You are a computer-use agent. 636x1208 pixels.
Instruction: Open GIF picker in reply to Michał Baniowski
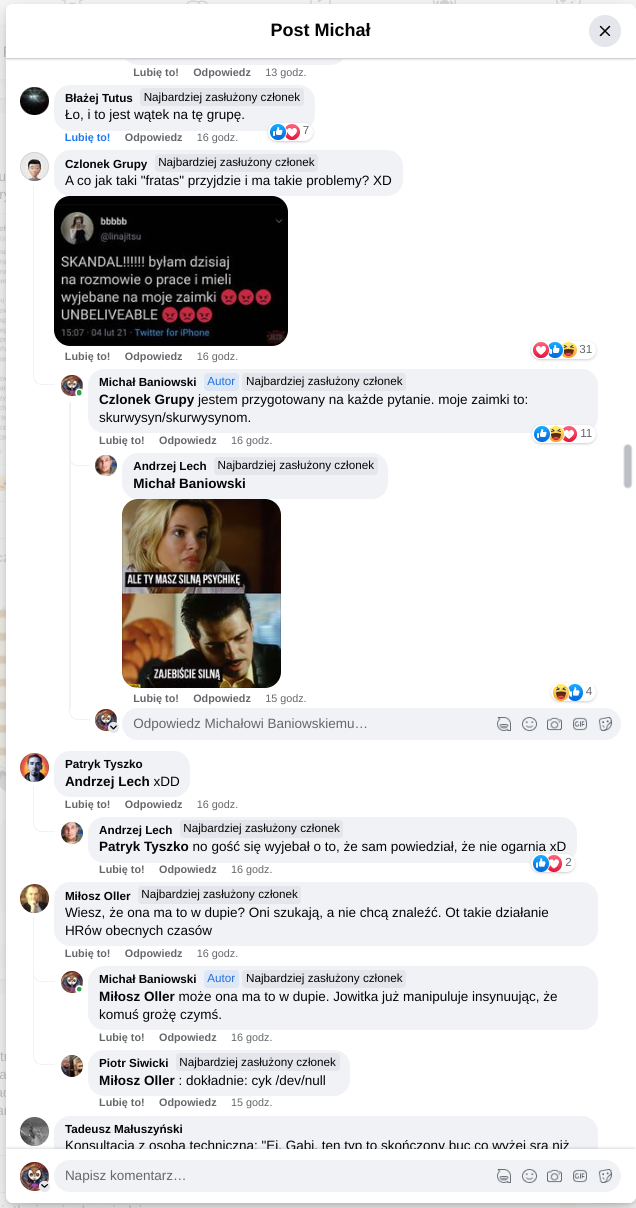(580, 724)
